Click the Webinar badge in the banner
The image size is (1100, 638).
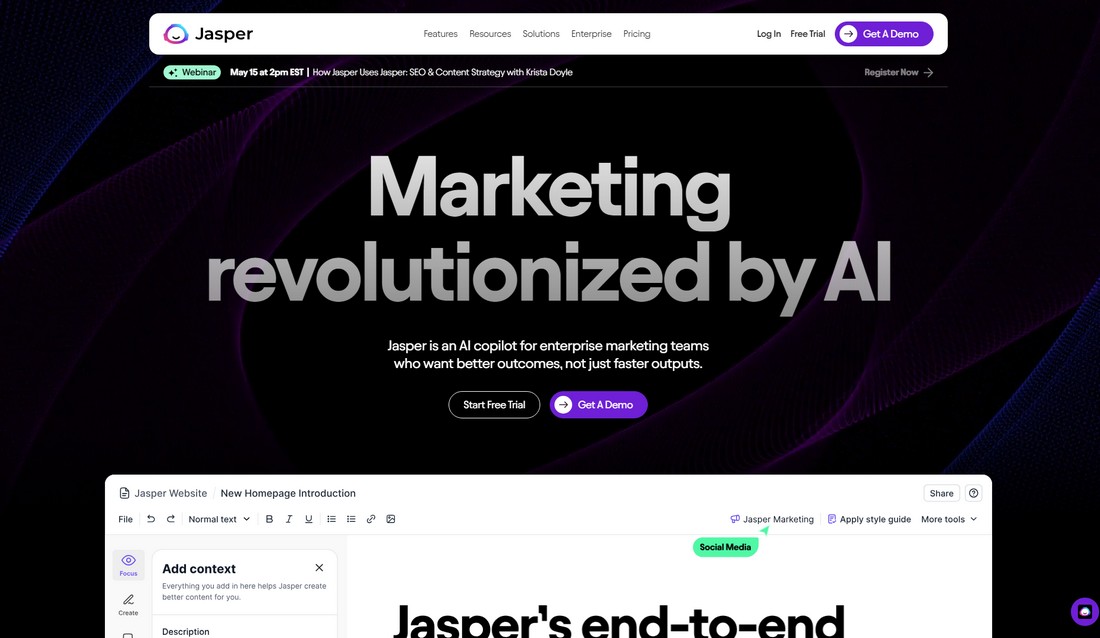[x=192, y=72]
